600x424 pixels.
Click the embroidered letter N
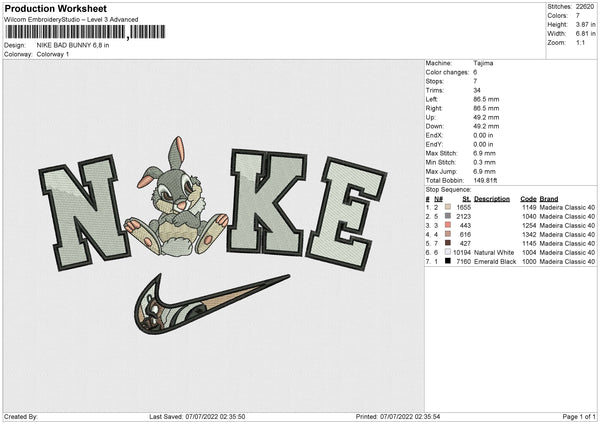coord(85,212)
